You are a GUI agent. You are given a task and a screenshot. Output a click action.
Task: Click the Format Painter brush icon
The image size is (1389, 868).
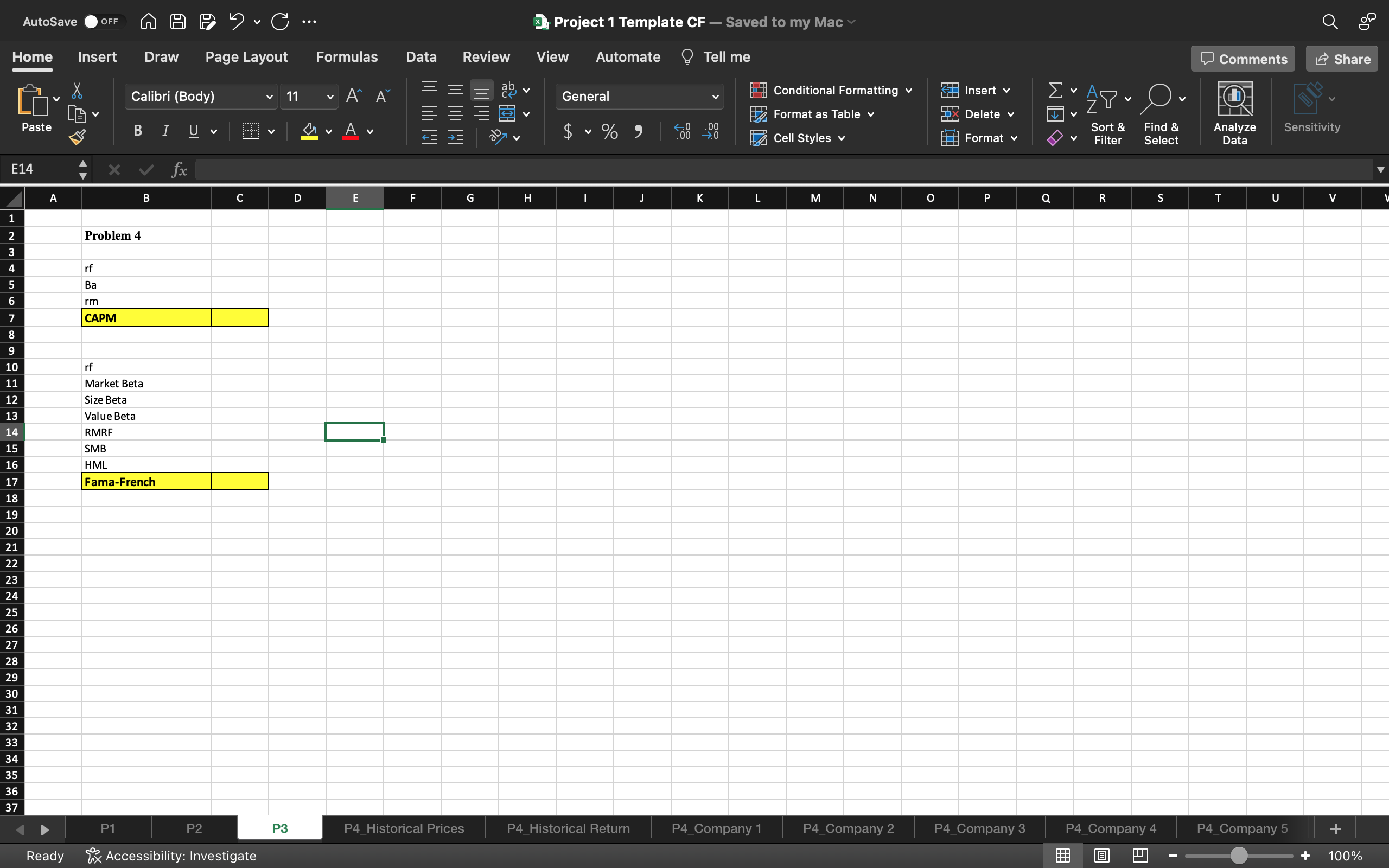[x=77, y=137]
